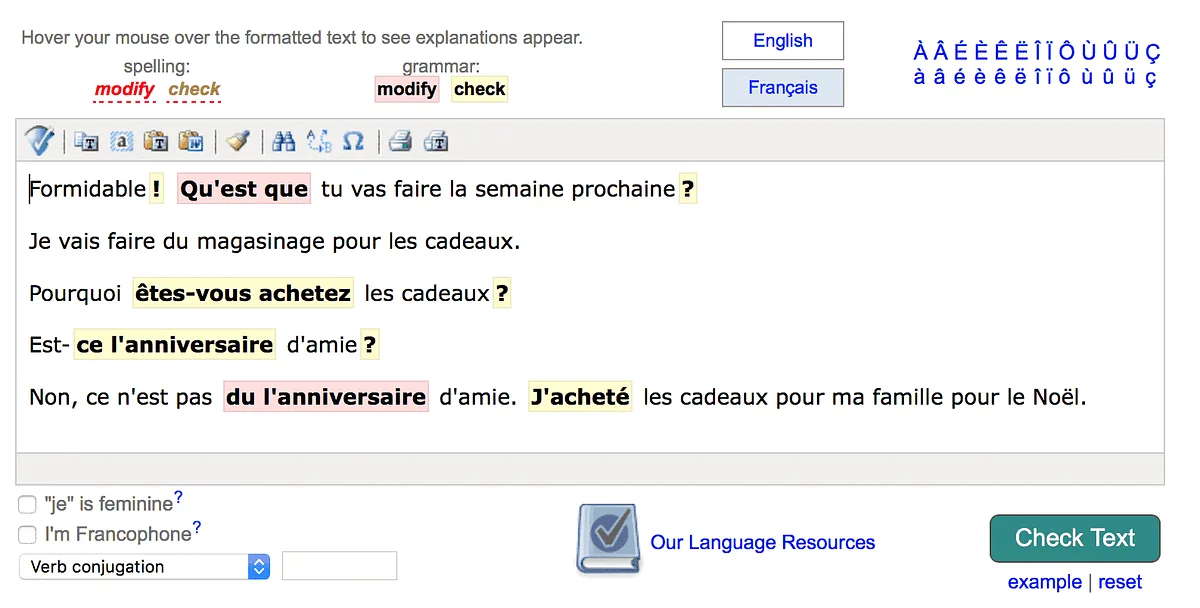This screenshot has width=1200, height=608.
Task: Click the print text preview icon
Action: point(435,141)
